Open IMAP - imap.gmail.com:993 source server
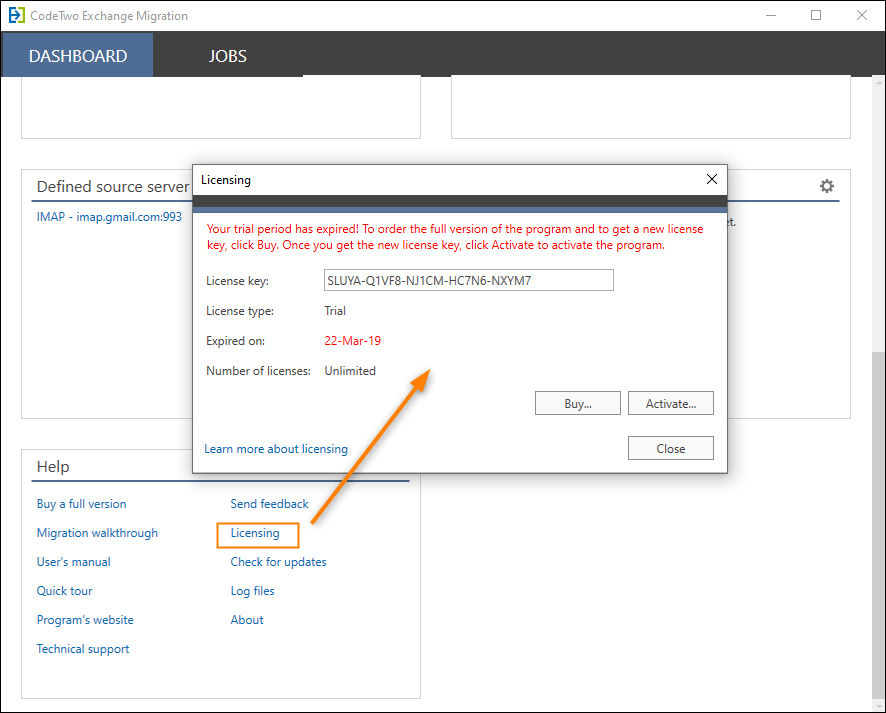Image resolution: width=886 pixels, height=713 pixels. point(109,217)
